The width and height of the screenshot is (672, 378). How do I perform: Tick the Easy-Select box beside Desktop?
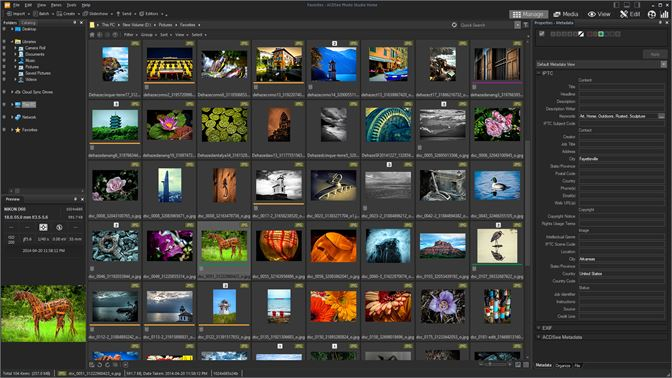4,29
